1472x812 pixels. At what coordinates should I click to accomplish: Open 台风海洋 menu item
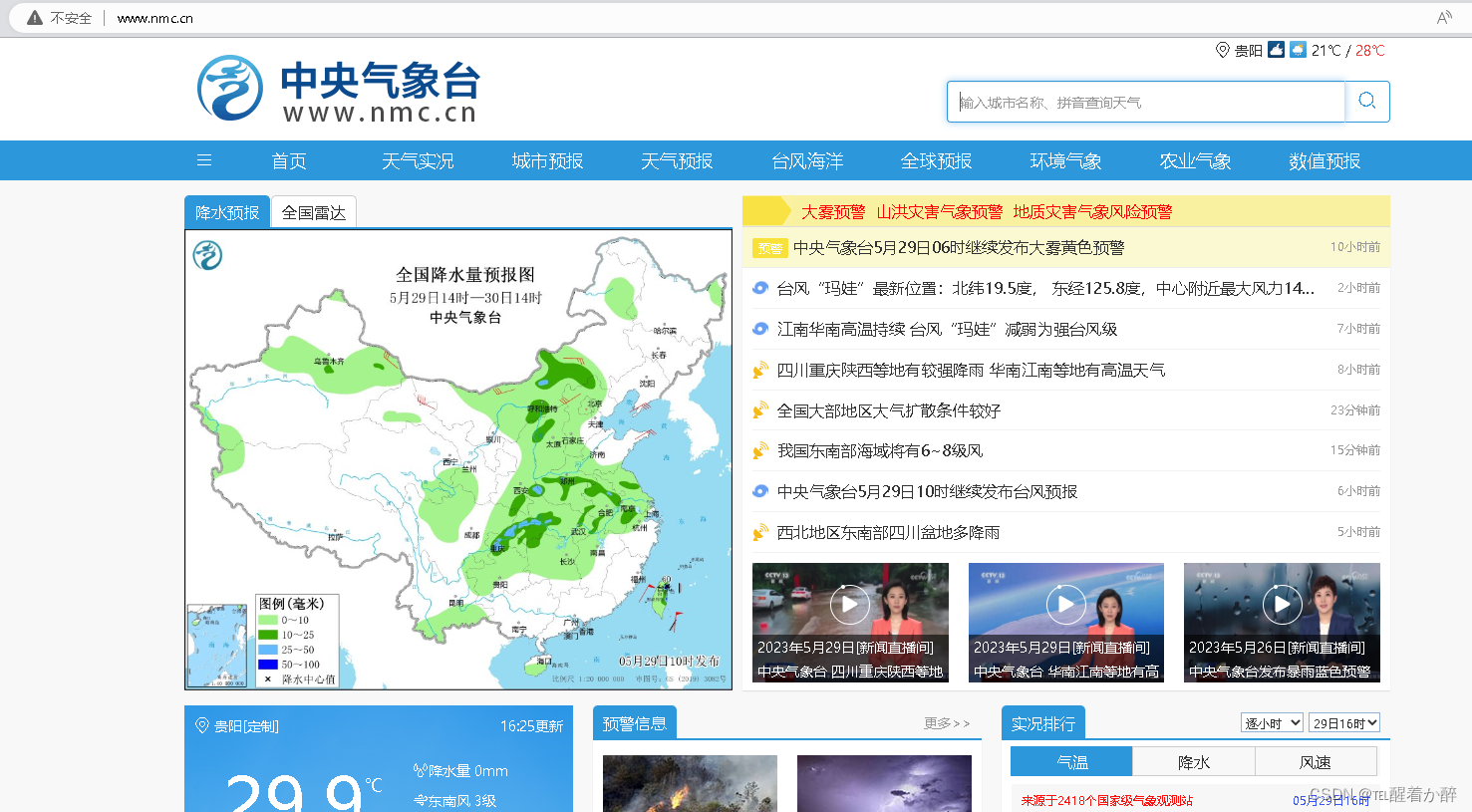(807, 160)
